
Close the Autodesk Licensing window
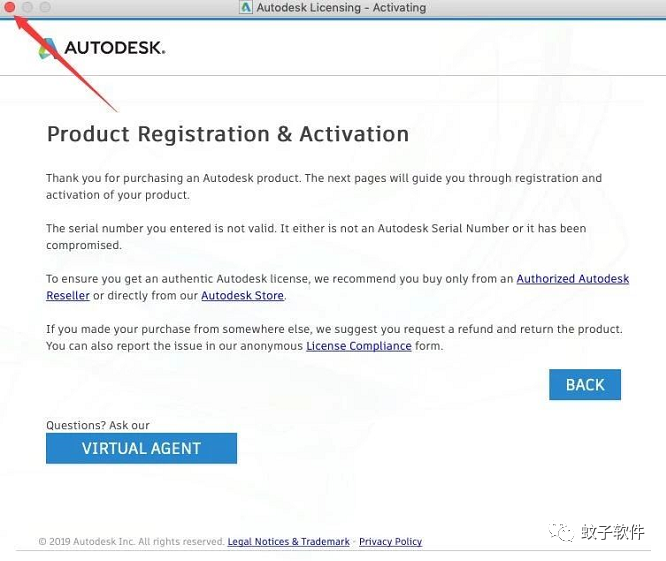pos(9,7)
